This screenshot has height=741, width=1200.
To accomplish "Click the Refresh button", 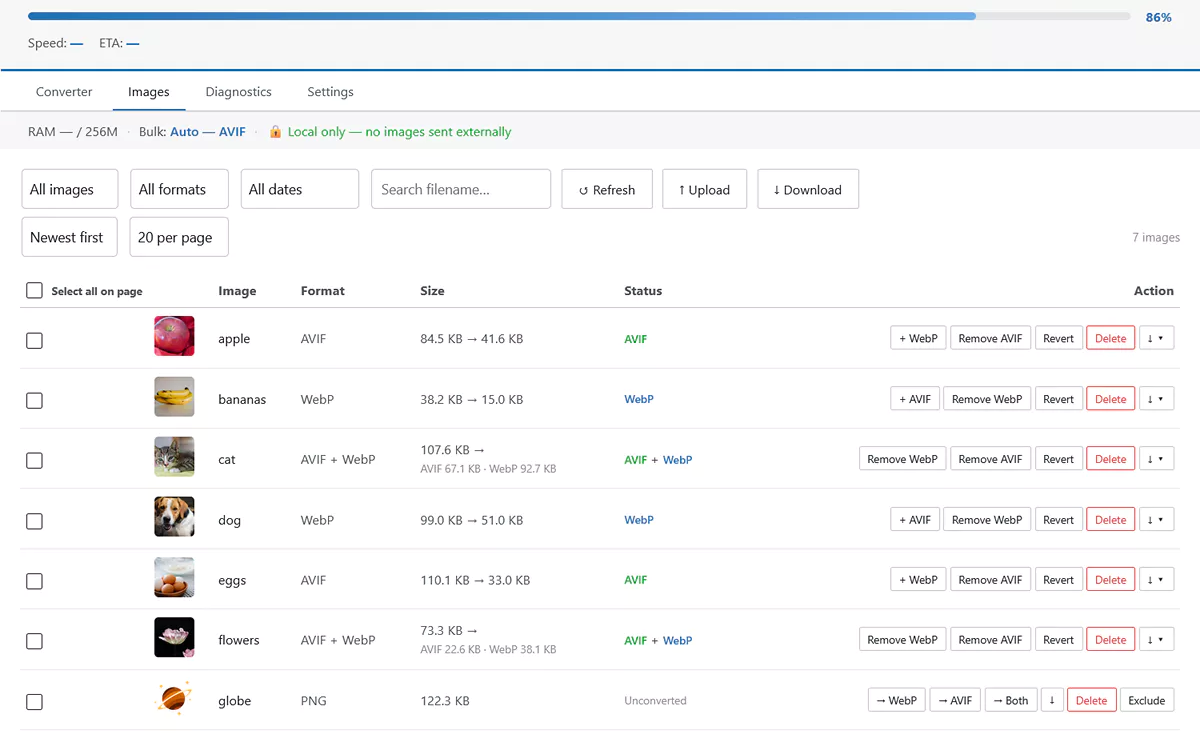I will pyautogui.click(x=607, y=189).
